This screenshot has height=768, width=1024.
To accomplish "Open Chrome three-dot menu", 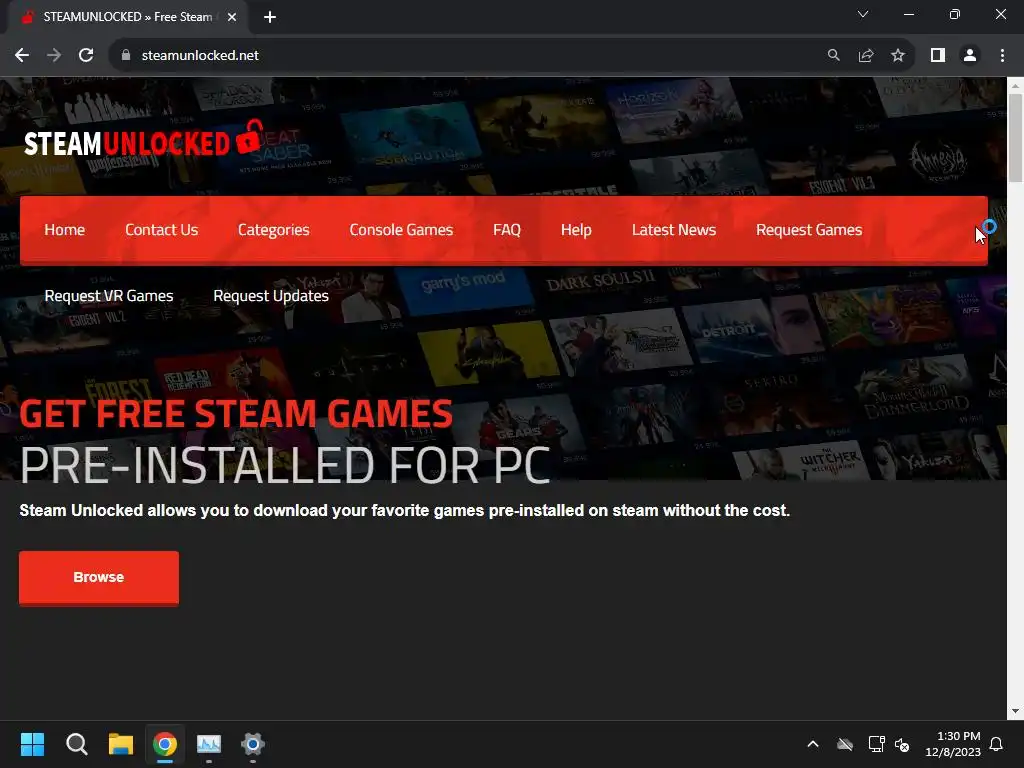I will pos(1002,56).
